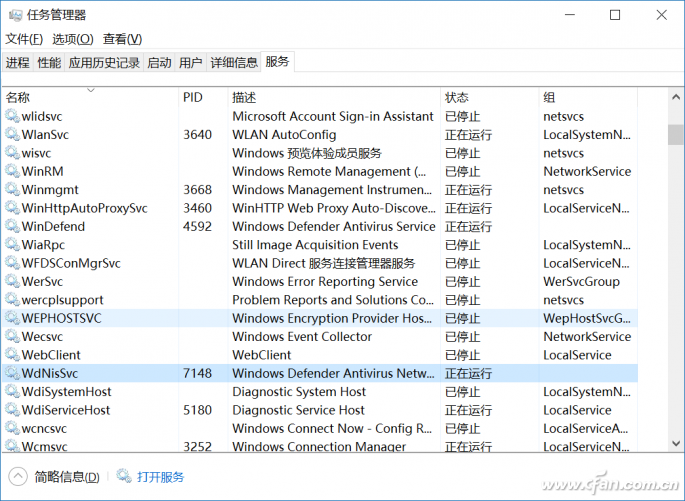The width and height of the screenshot is (685, 501).
Task: Click description Diagnostic System Host
Action: click(x=299, y=391)
